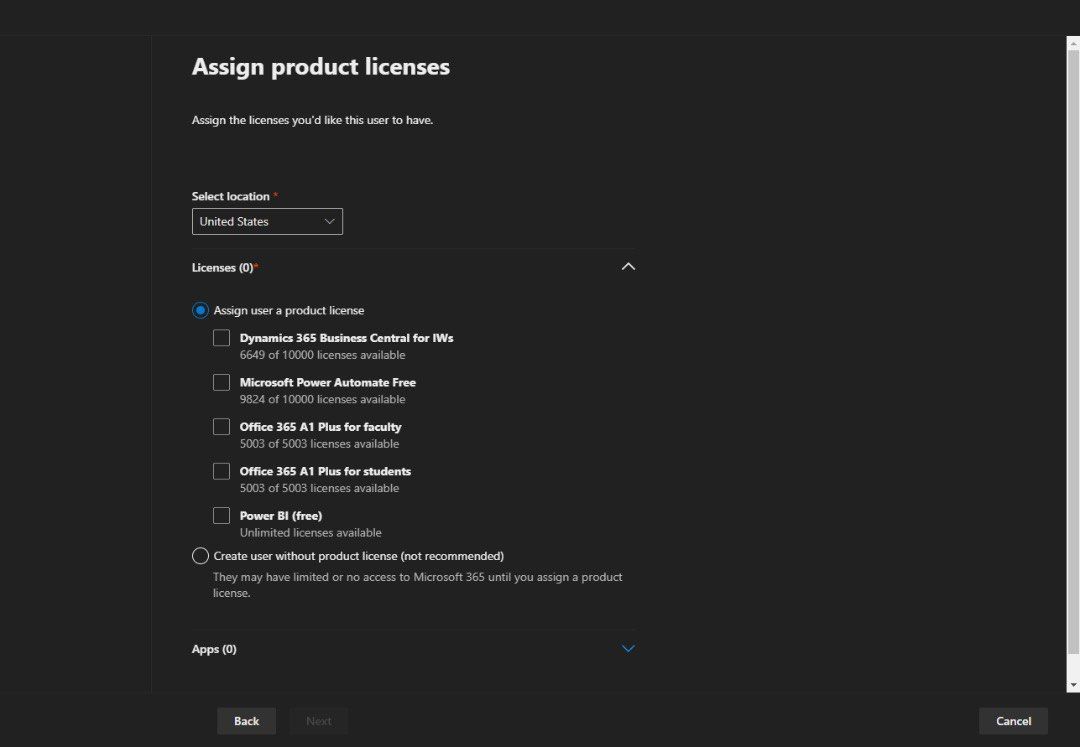Collapse the Licenses (0) section
This screenshot has width=1080, height=747.
tap(628, 266)
